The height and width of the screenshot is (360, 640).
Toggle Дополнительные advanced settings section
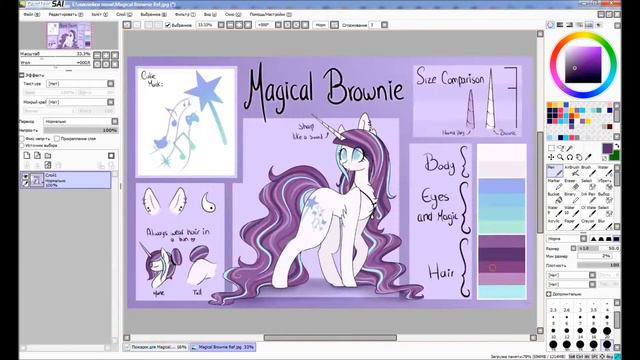click(549, 294)
